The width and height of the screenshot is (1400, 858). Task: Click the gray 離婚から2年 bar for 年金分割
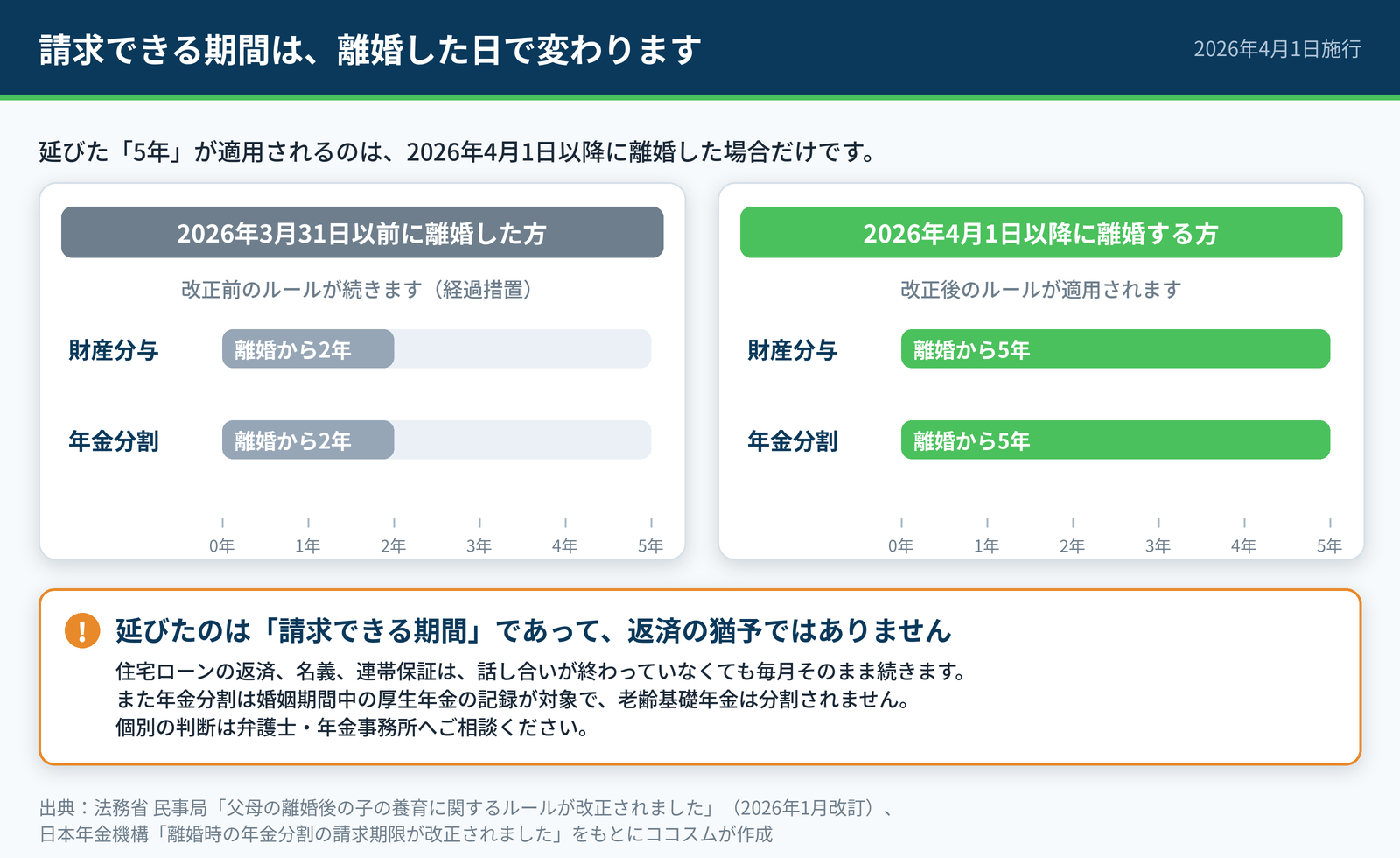(x=308, y=440)
